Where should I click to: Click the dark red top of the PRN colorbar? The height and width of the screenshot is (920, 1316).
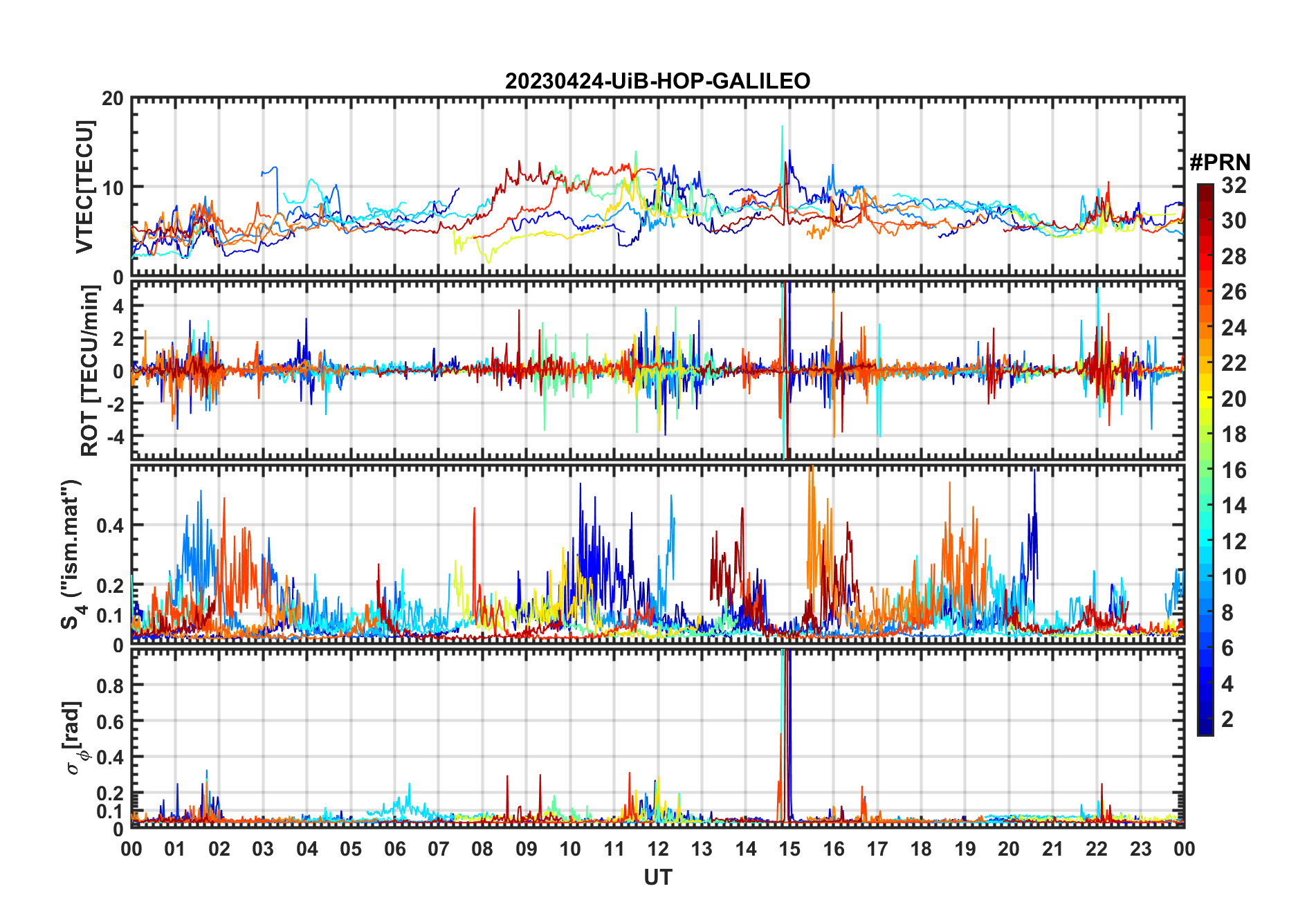coord(1205,189)
